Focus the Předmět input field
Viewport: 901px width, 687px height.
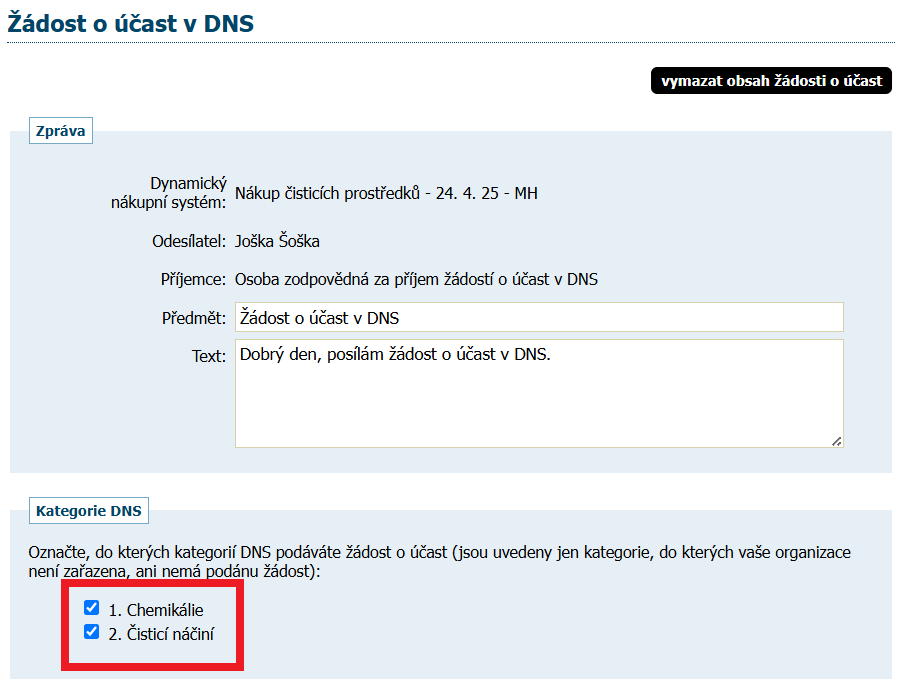539,318
